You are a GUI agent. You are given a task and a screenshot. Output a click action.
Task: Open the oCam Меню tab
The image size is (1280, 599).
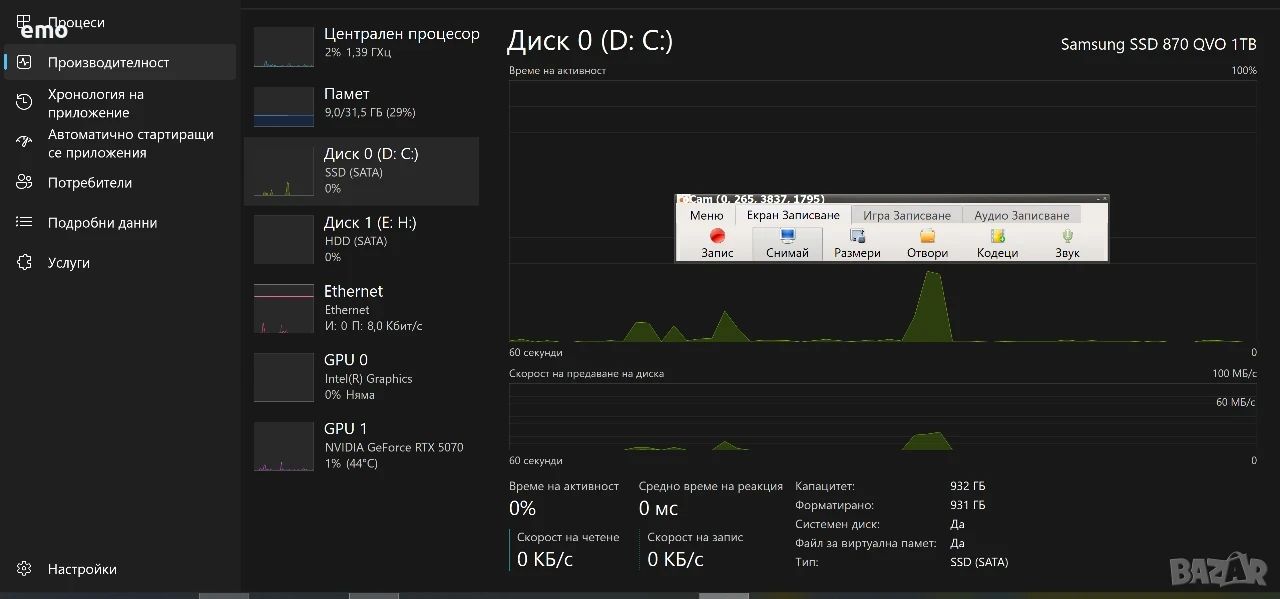[x=706, y=215]
